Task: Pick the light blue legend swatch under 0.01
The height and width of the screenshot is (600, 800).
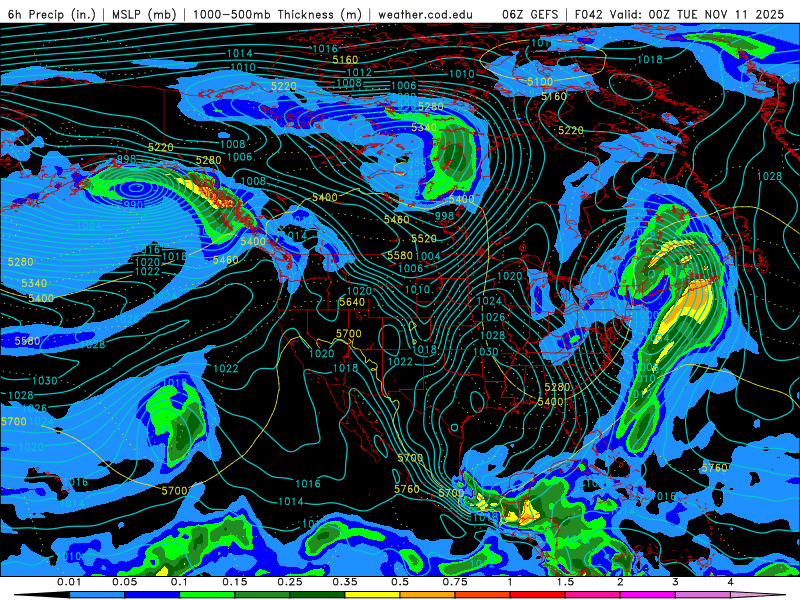Action: pos(96,595)
